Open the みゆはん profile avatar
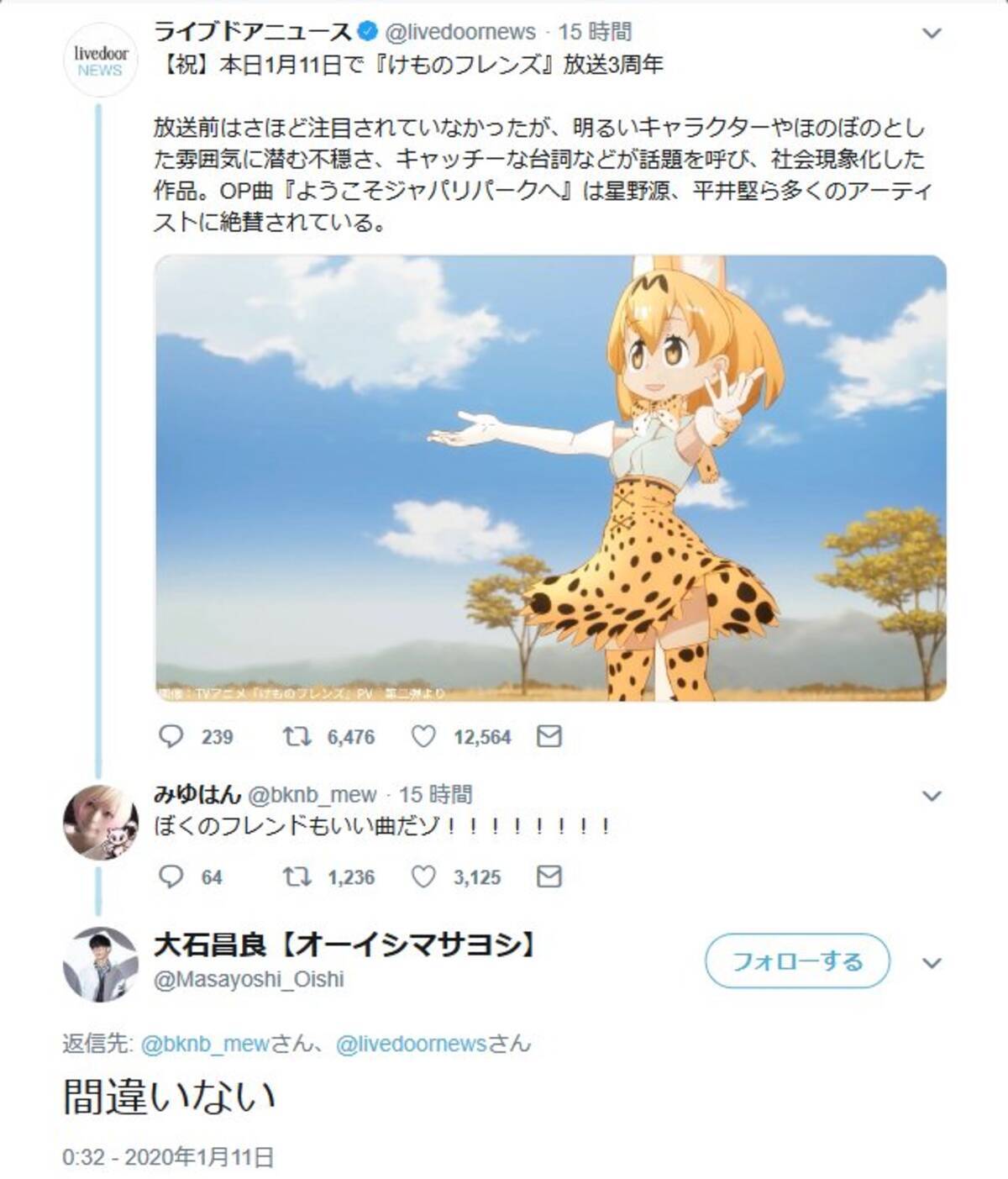The height and width of the screenshot is (1179, 1008). pyautogui.click(x=100, y=822)
